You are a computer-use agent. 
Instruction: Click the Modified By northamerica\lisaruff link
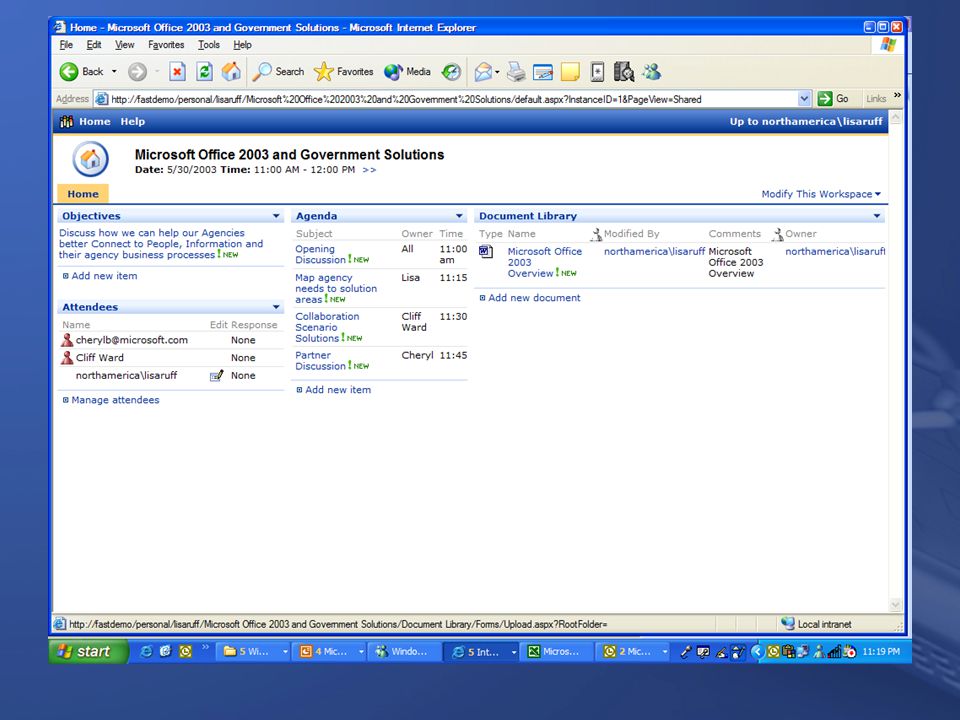point(654,252)
